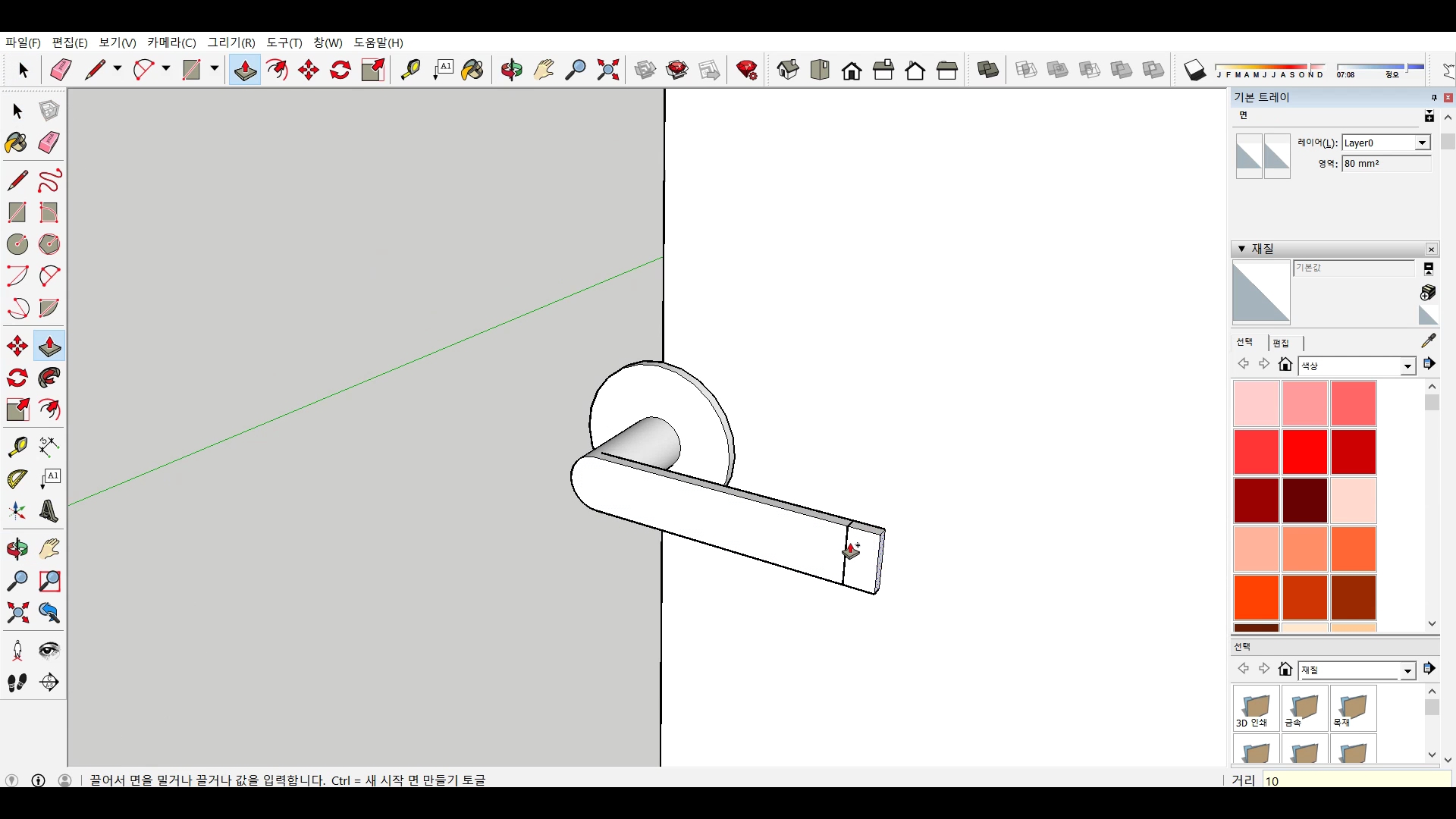Screen dimensions: 1456x819
Task: Open the 카메라(C) menu
Action: point(171,42)
